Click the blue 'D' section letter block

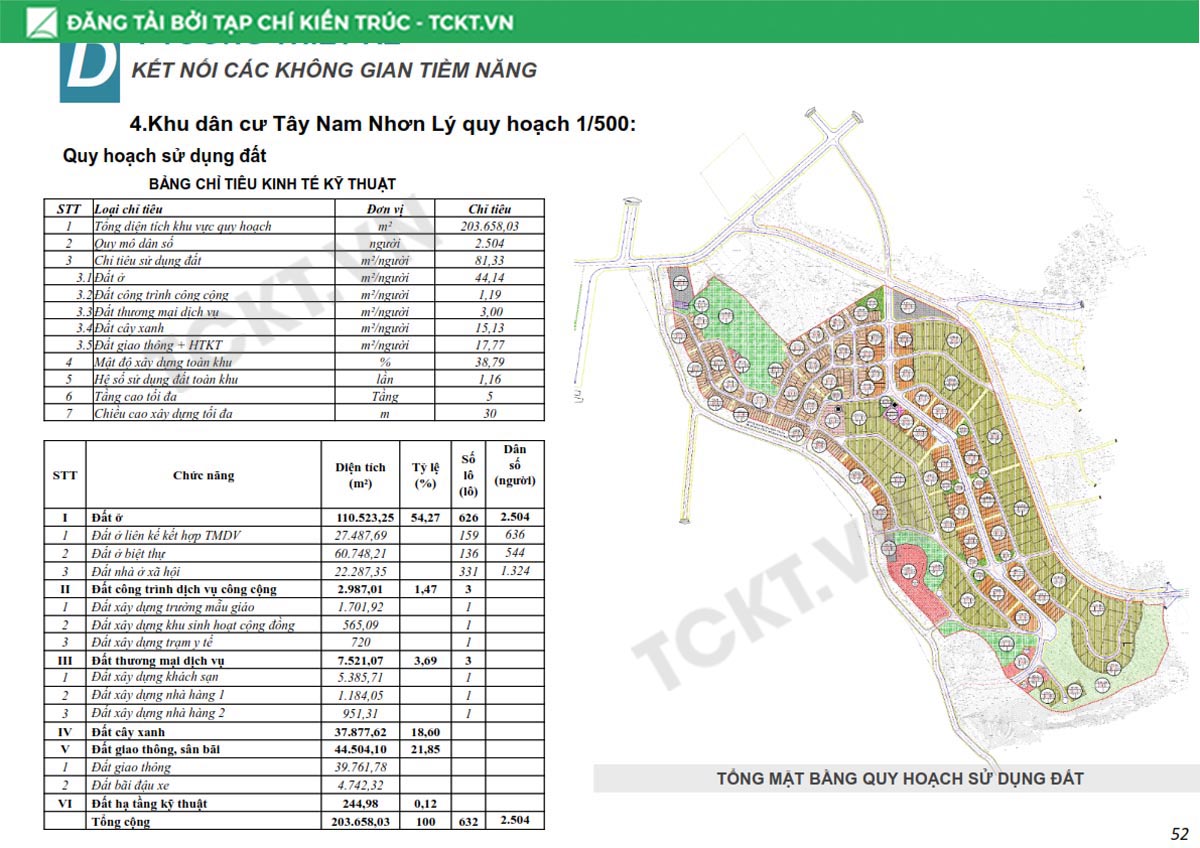click(90, 72)
